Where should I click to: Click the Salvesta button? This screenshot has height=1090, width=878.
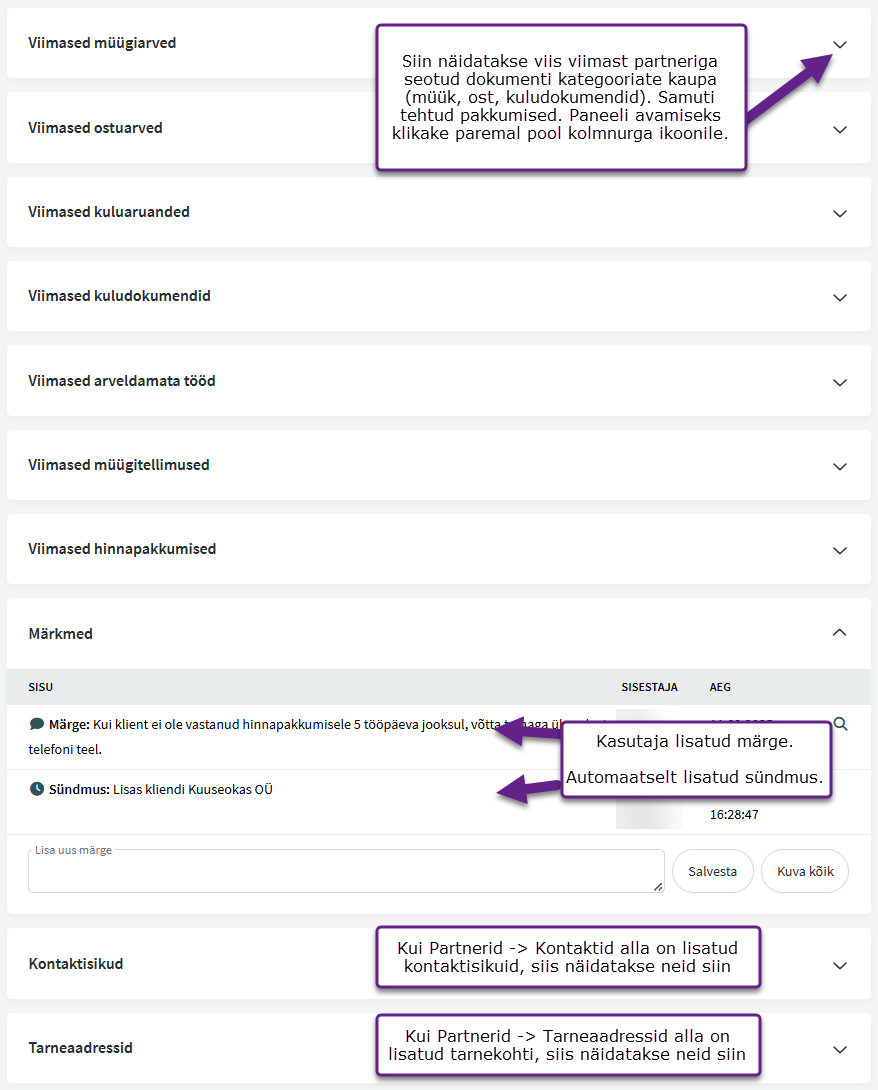tap(712, 871)
